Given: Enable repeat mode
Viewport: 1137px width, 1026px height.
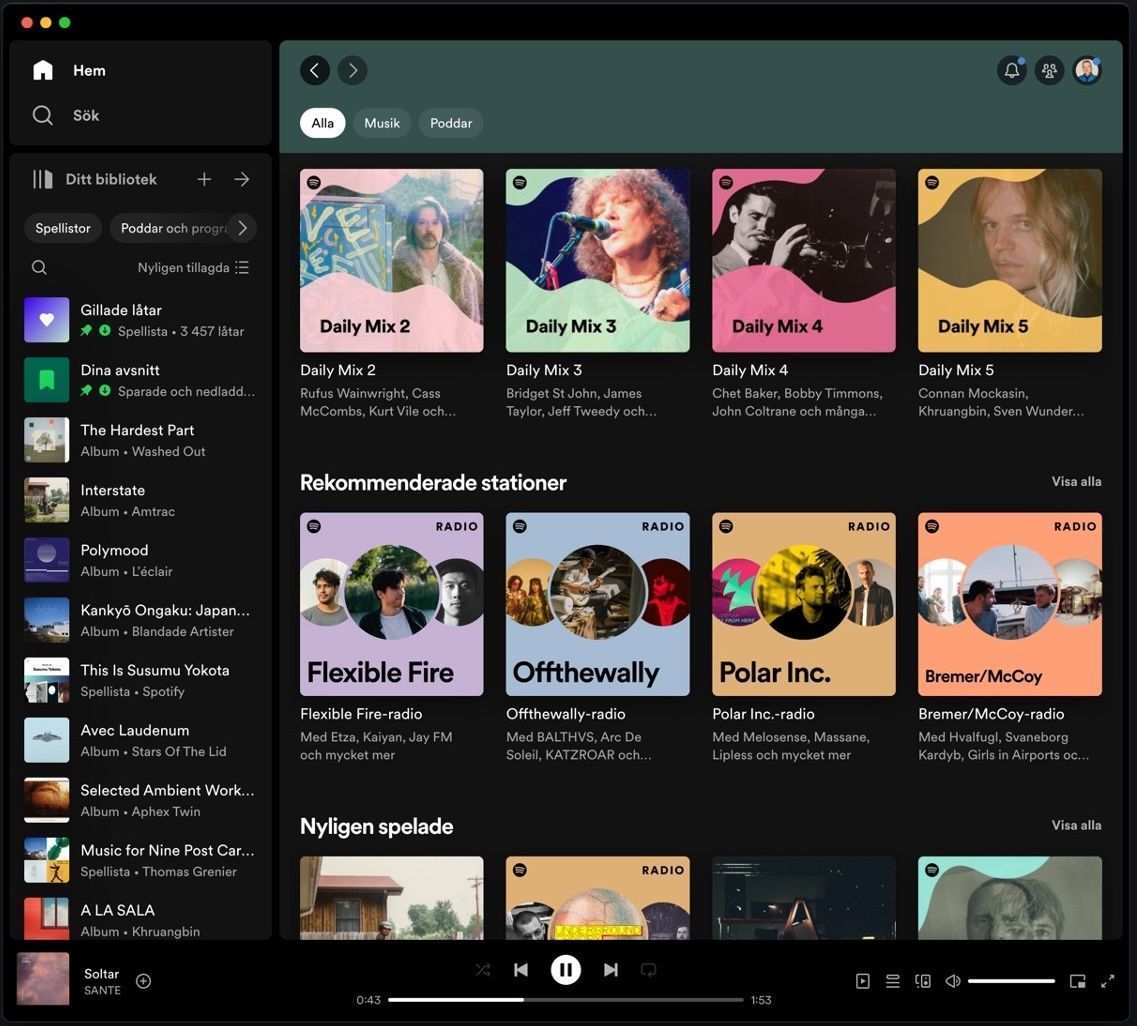Looking at the screenshot, I should click(648, 968).
